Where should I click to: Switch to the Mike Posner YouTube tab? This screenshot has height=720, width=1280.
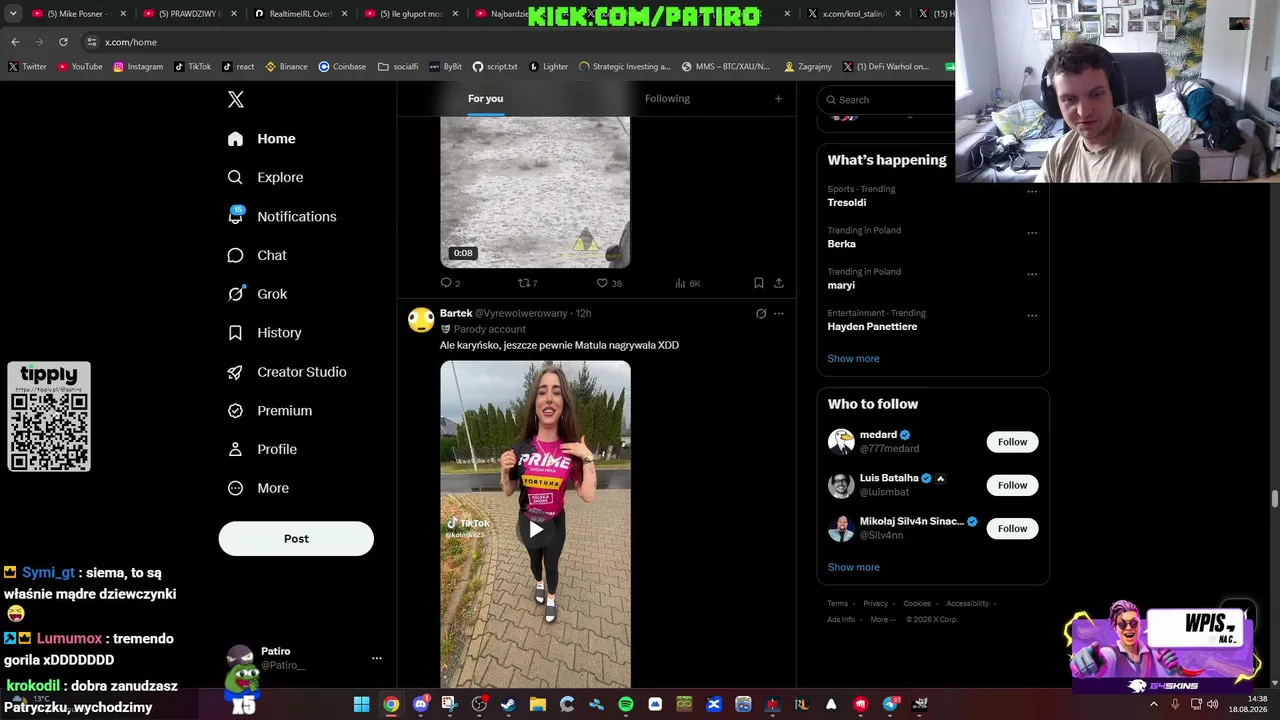coord(75,14)
